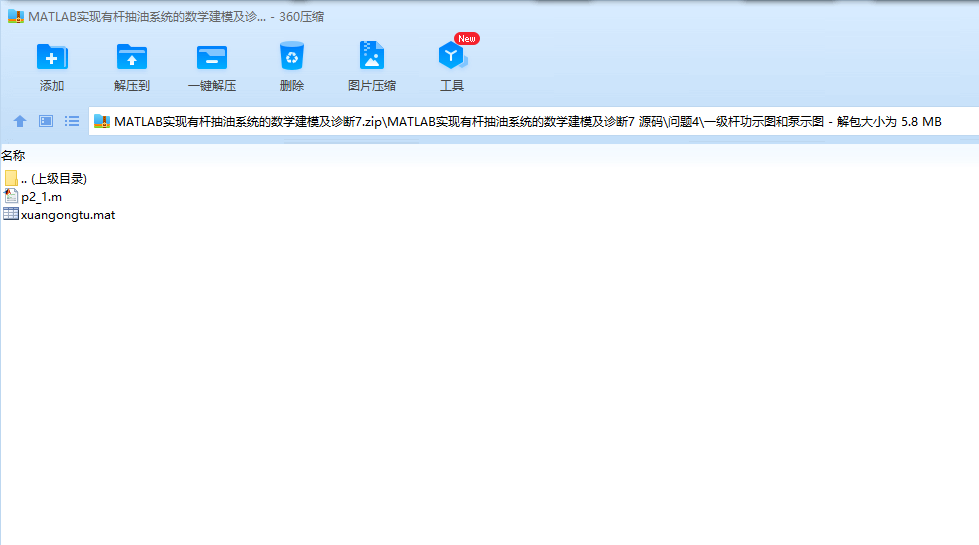Click the xuangongtu.mat data file icon
The width and height of the screenshot is (979, 545).
pyautogui.click(x=11, y=214)
